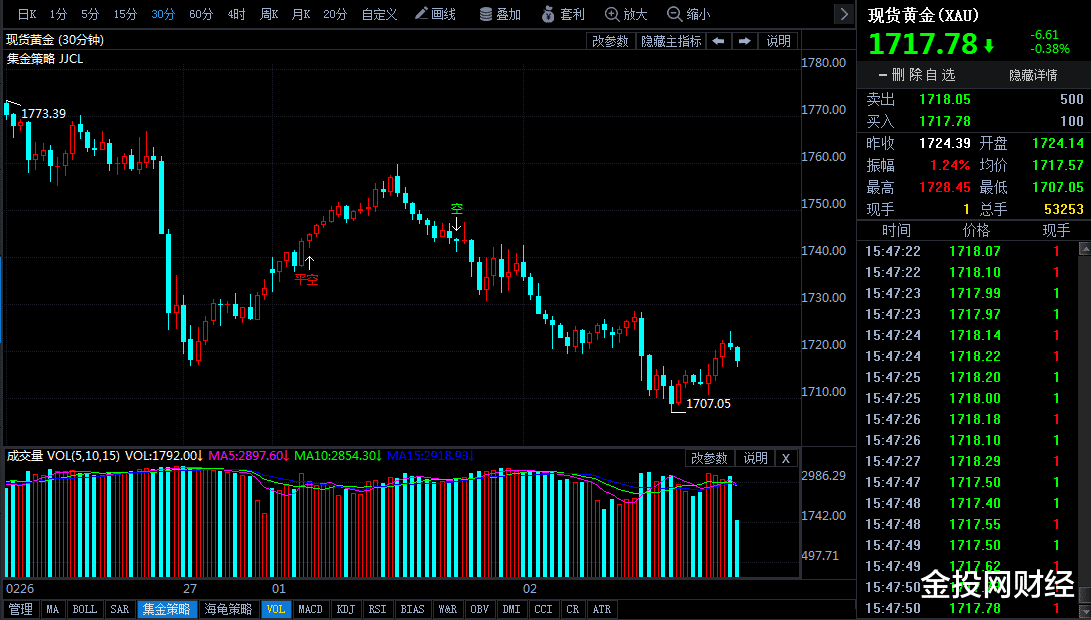Click the 改参数 parameters button
The height and width of the screenshot is (620, 1091).
click(x=610, y=41)
